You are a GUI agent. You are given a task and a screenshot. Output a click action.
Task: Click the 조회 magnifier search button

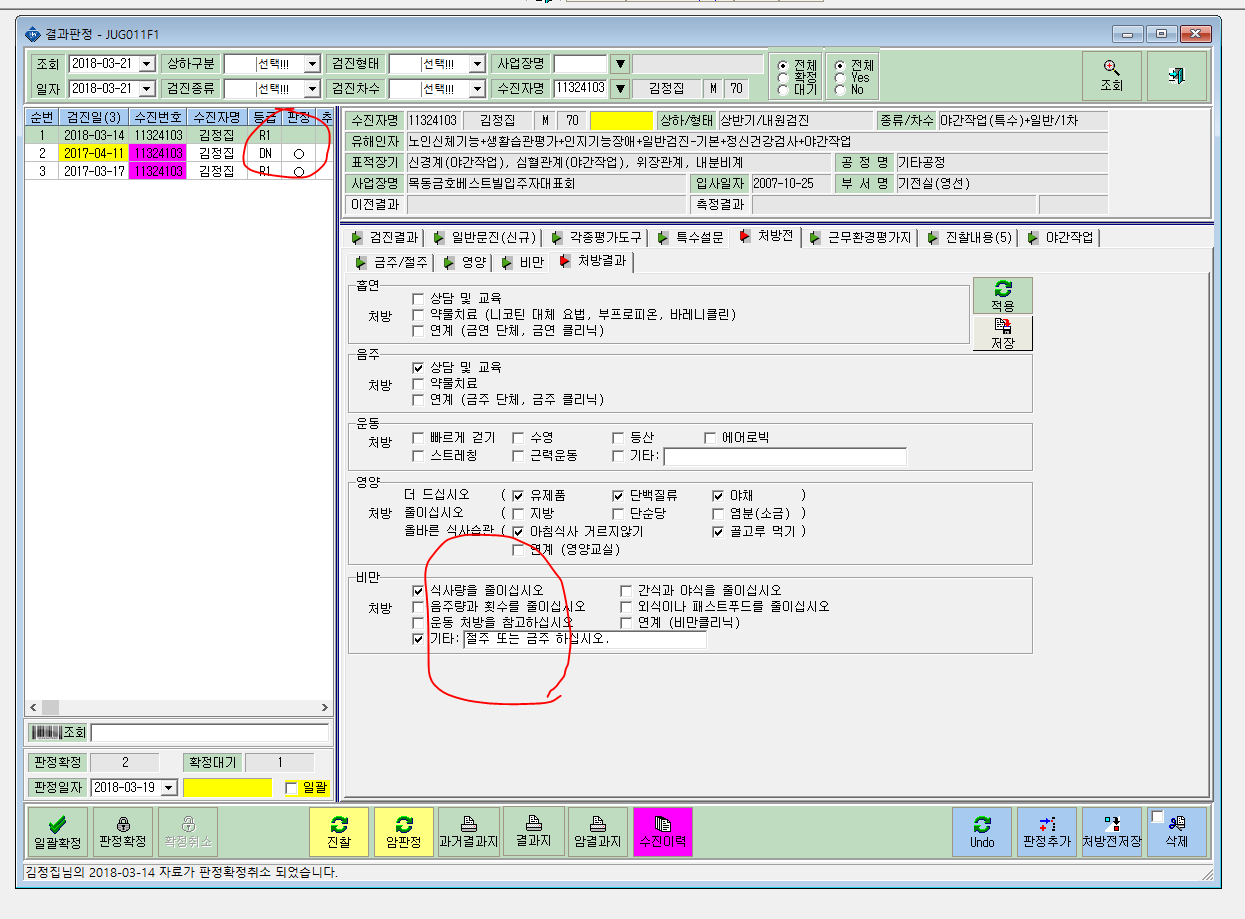tap(1112, 76)
